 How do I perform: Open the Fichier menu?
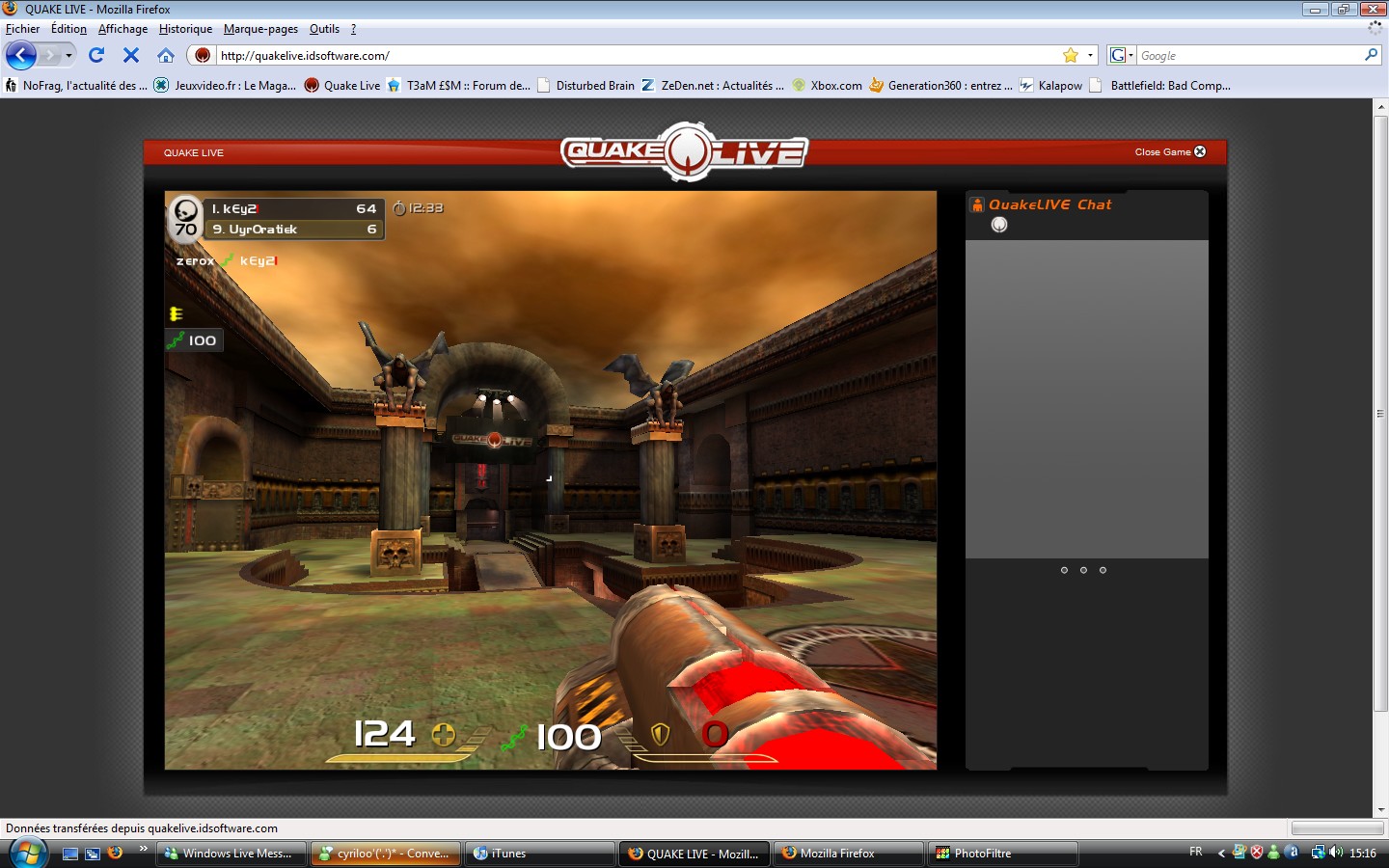pos(23,29)
